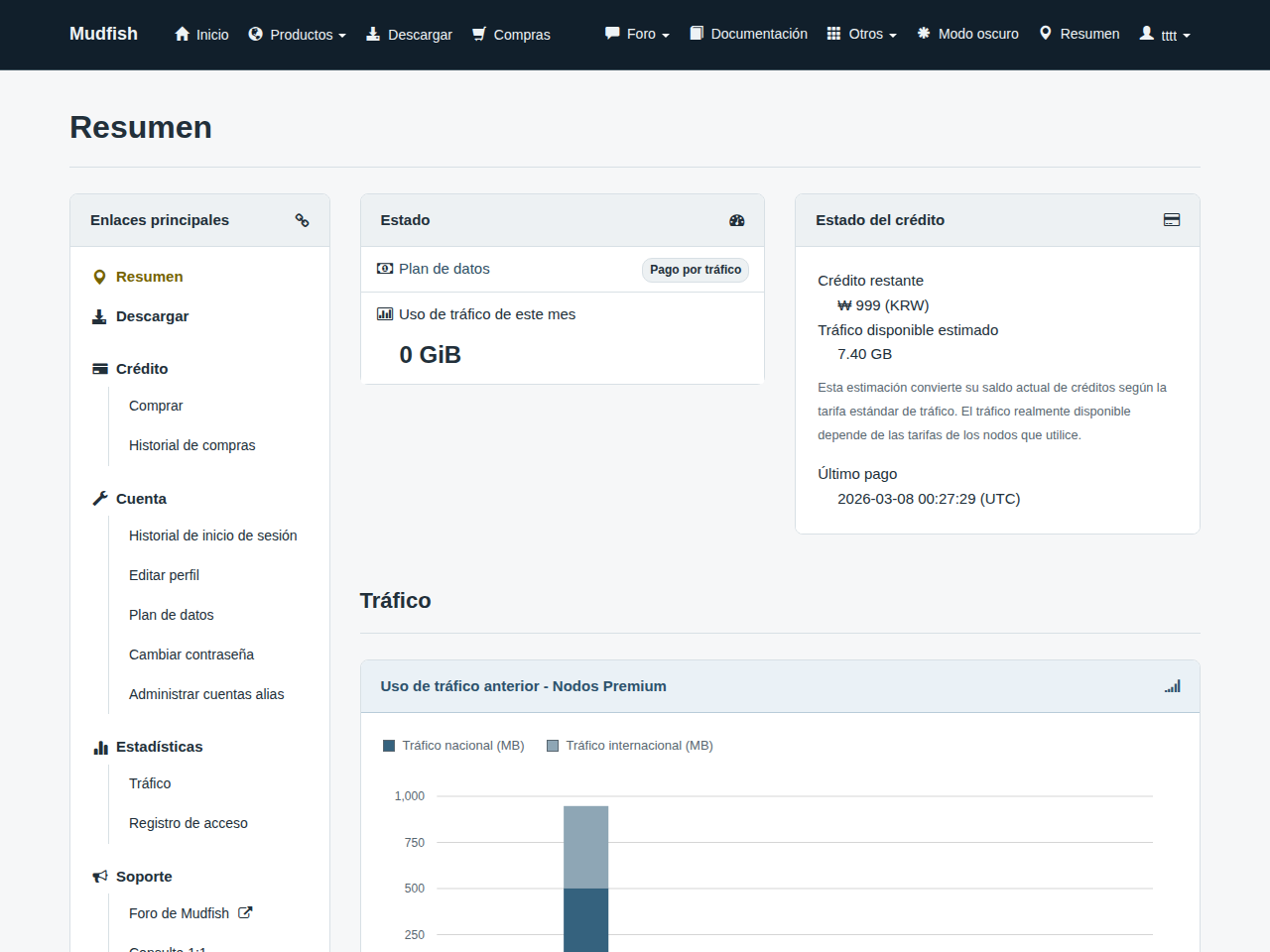
Task: Open Comprar under Crédito in sidebar
Action: [156, 406]
